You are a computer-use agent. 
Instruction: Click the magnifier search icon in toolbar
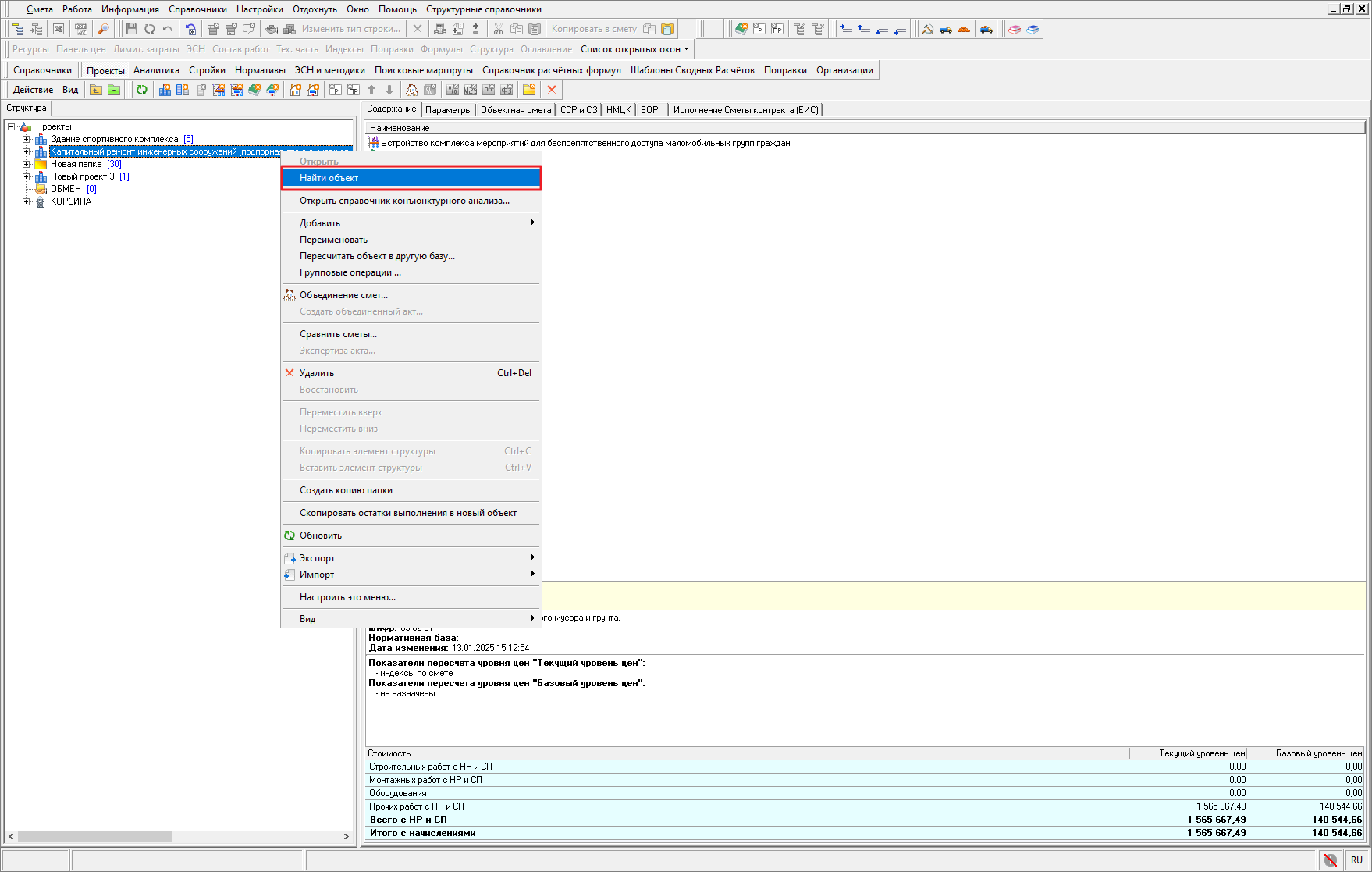point(103,29)
